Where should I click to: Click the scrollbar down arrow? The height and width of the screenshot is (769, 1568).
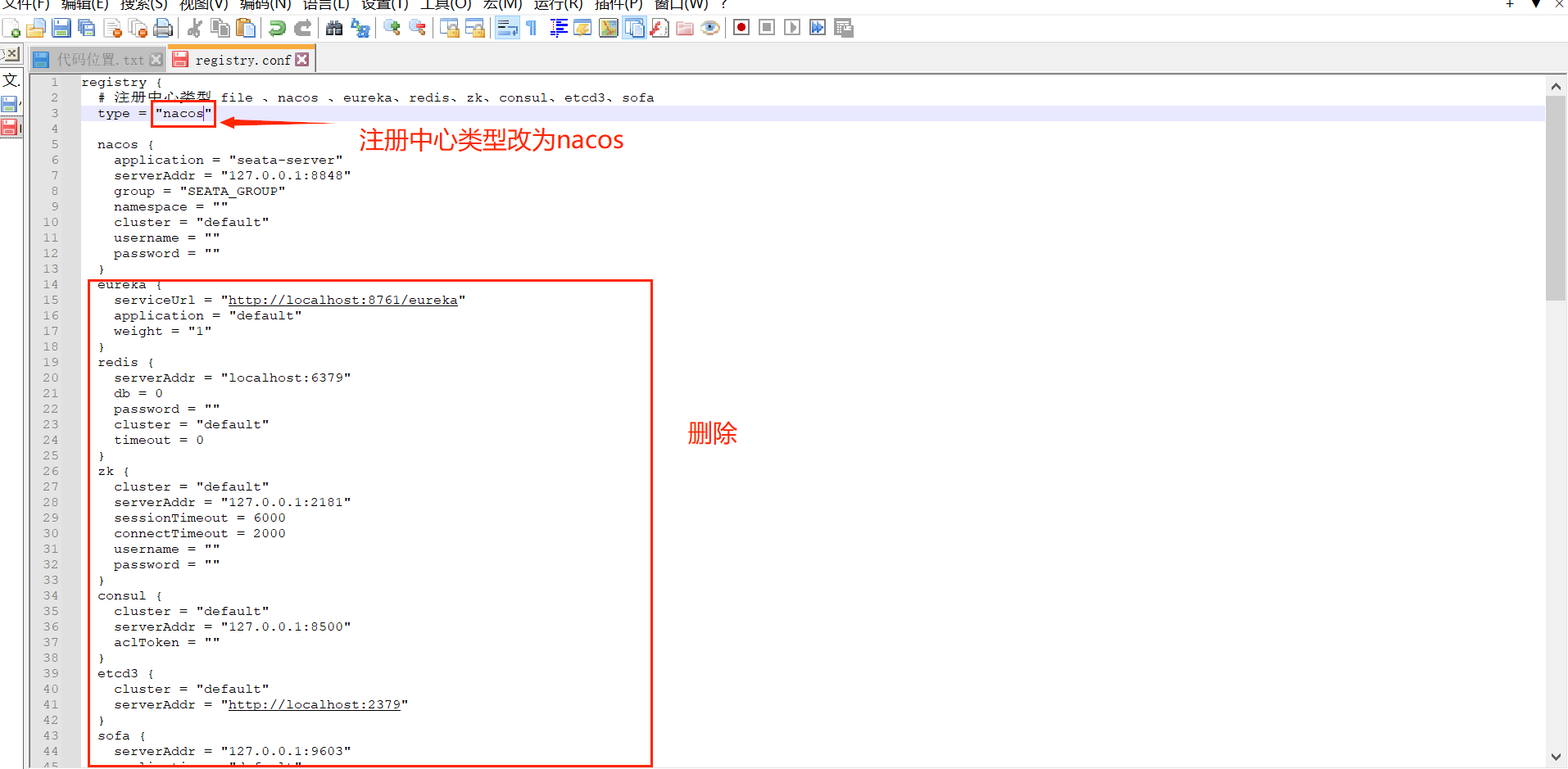tap(1556, 757)
